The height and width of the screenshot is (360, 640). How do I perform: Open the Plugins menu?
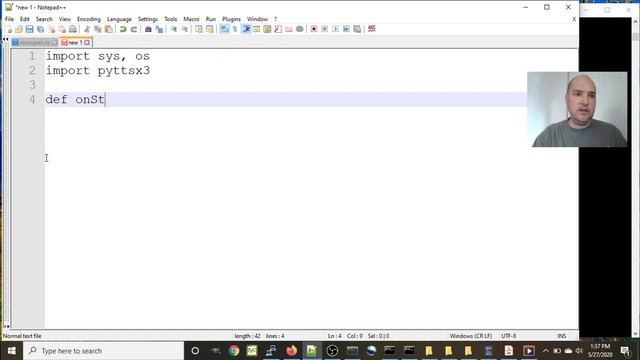point(231,19)
